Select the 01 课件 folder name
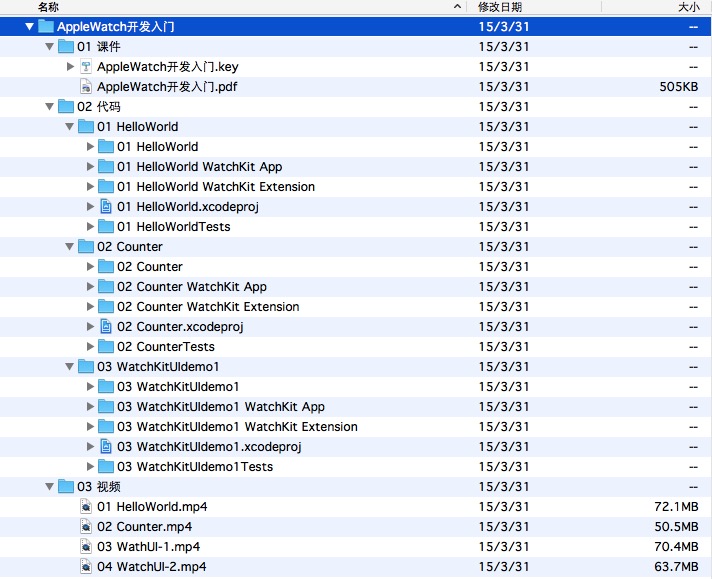 (99, 47)
